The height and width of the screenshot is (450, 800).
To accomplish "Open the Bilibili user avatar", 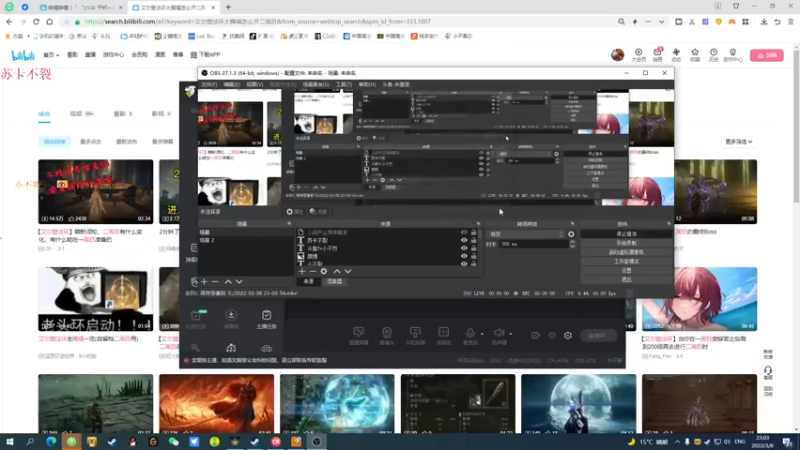I will coord(617,55).
